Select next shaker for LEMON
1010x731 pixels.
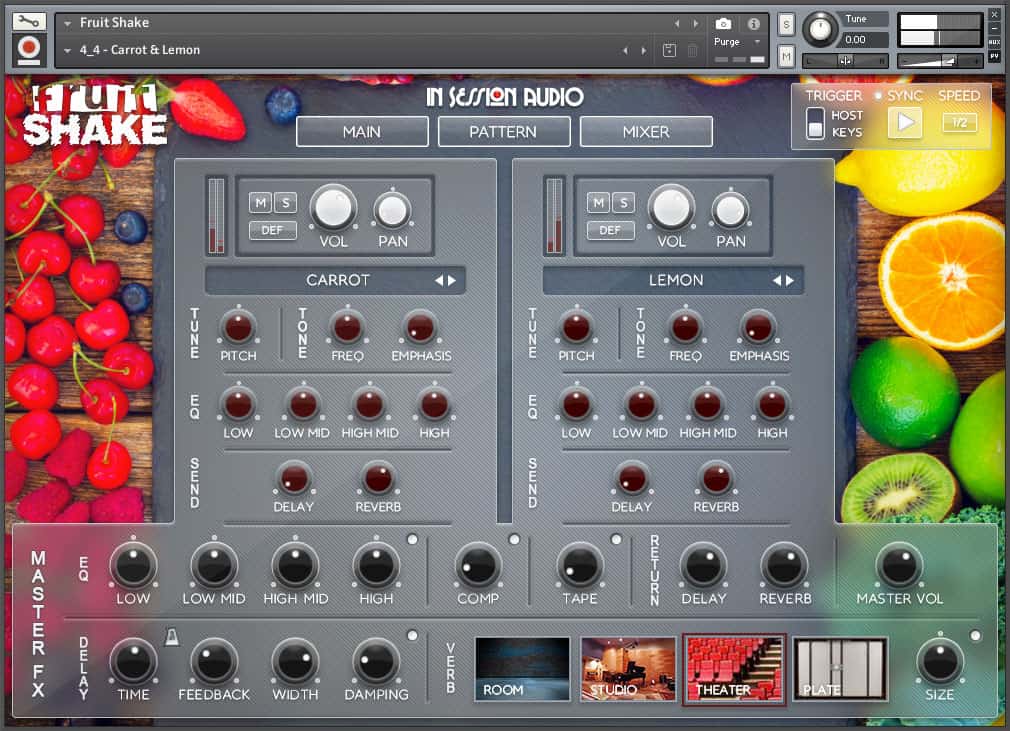790,280
